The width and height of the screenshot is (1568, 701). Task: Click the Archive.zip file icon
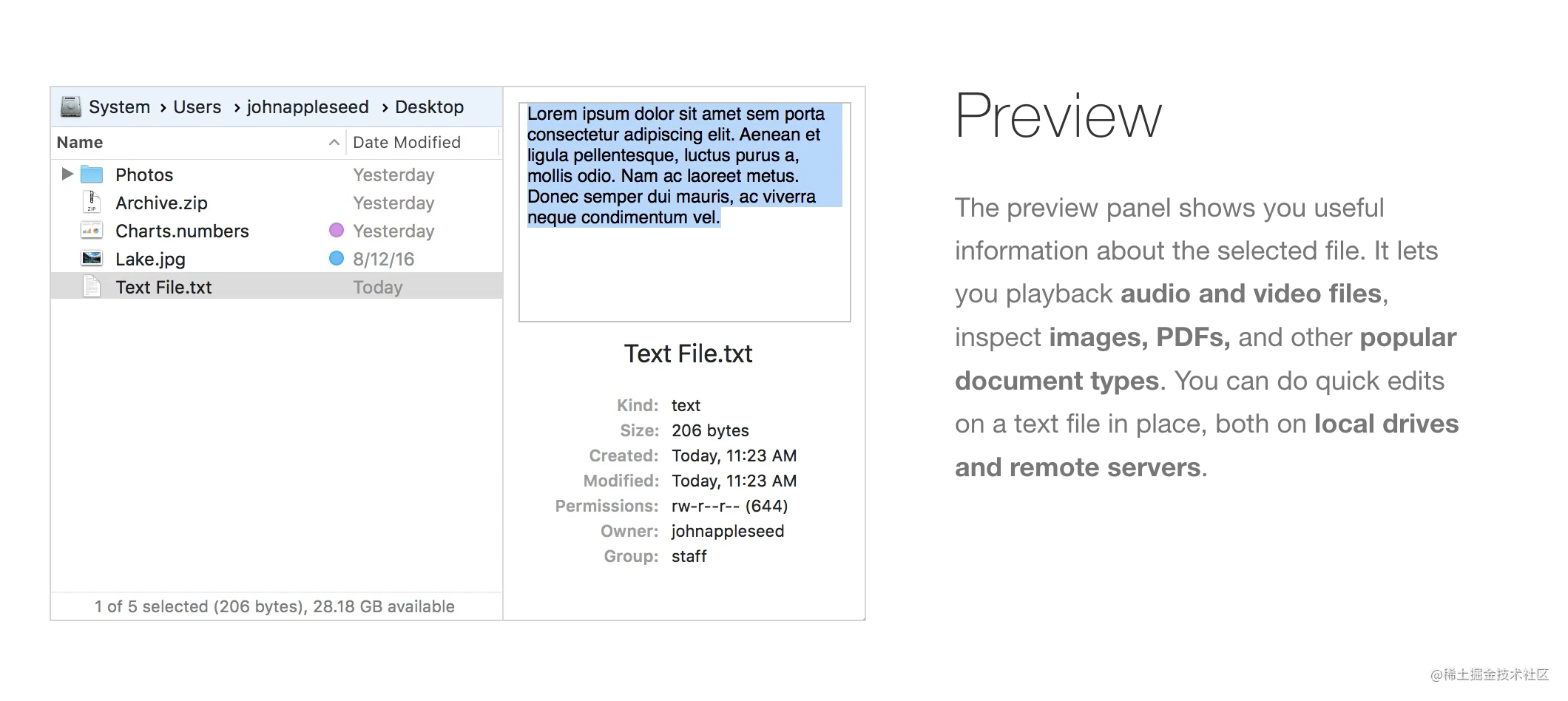92,202
